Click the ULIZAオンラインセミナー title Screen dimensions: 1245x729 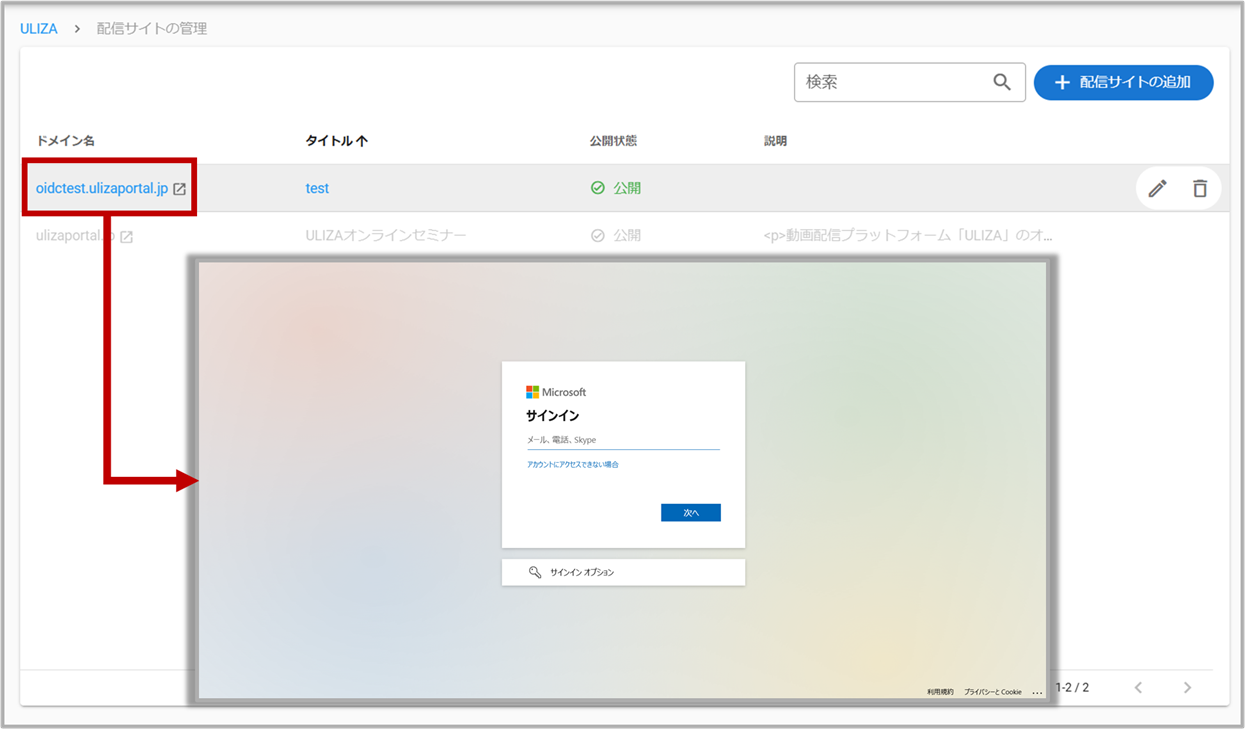click(386, 236)
